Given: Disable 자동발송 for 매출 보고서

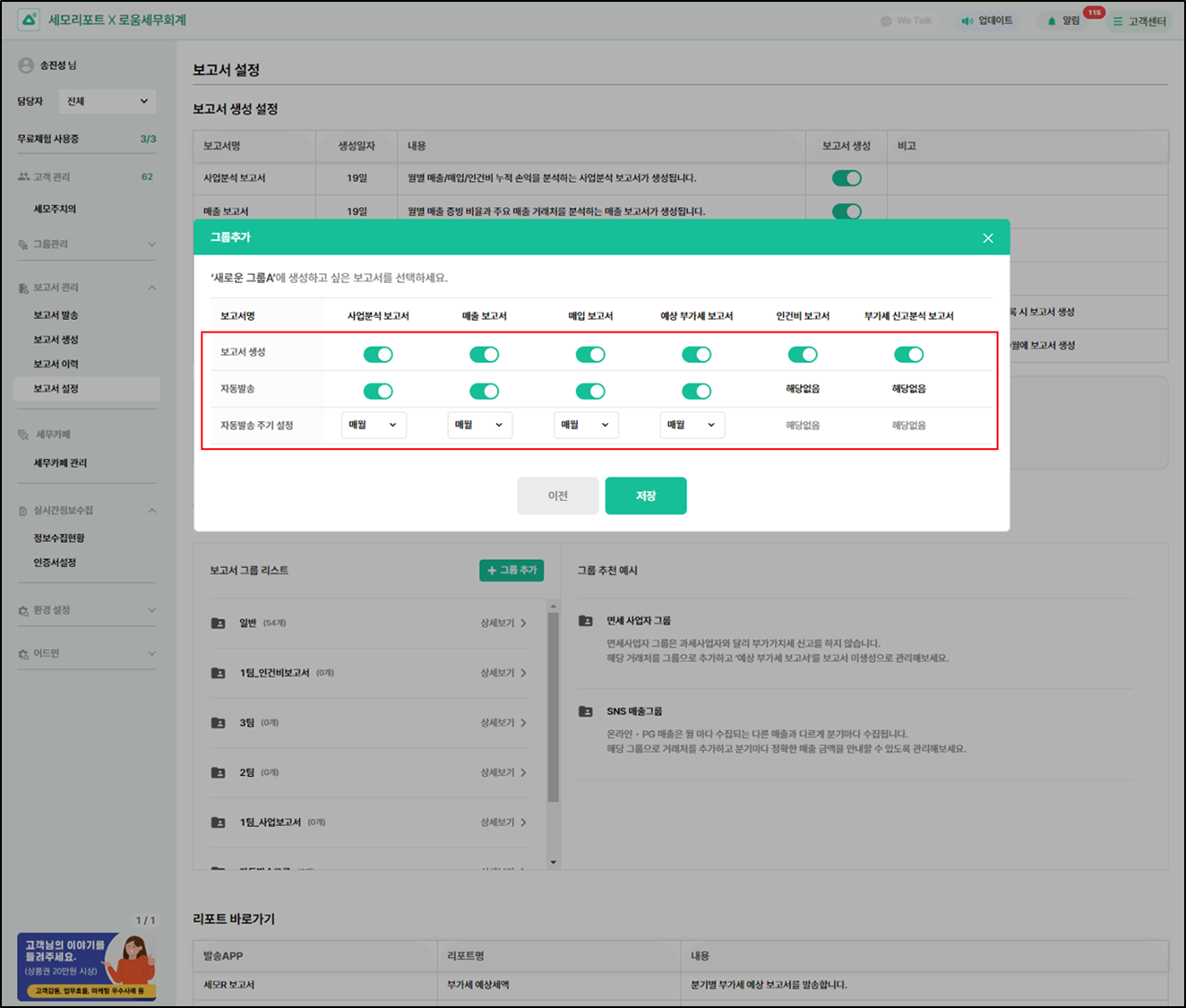Looking at the screenshot, I should [484, 392].
